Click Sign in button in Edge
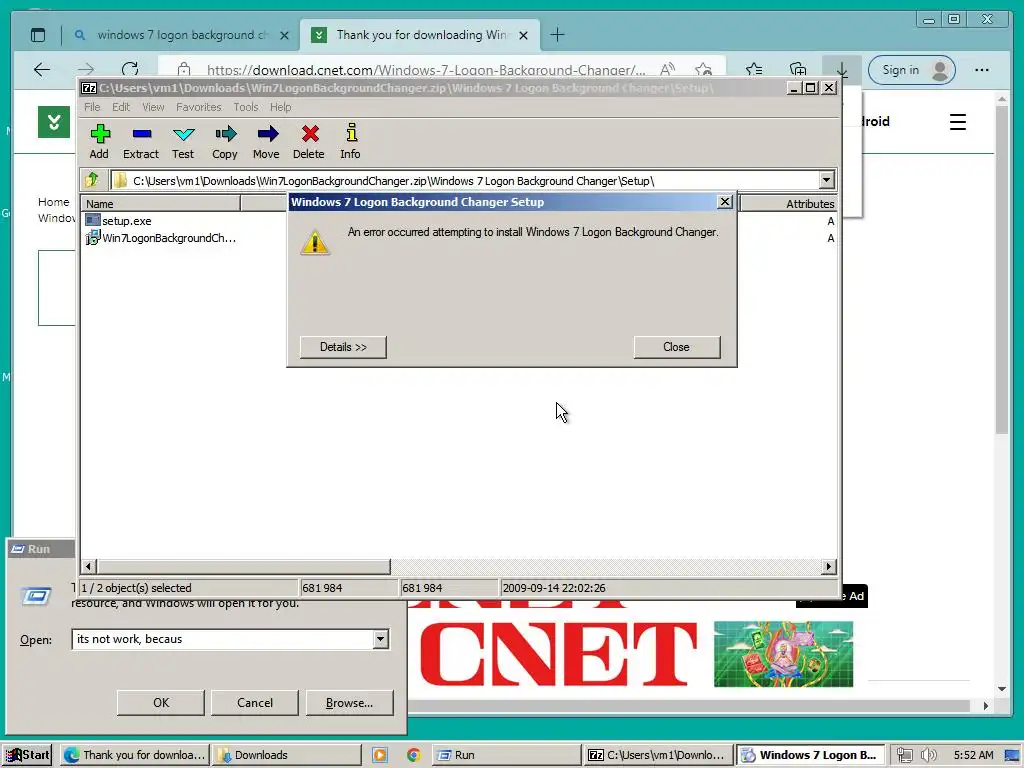Viewport: 1024px width, 768px height. [912, 70]
